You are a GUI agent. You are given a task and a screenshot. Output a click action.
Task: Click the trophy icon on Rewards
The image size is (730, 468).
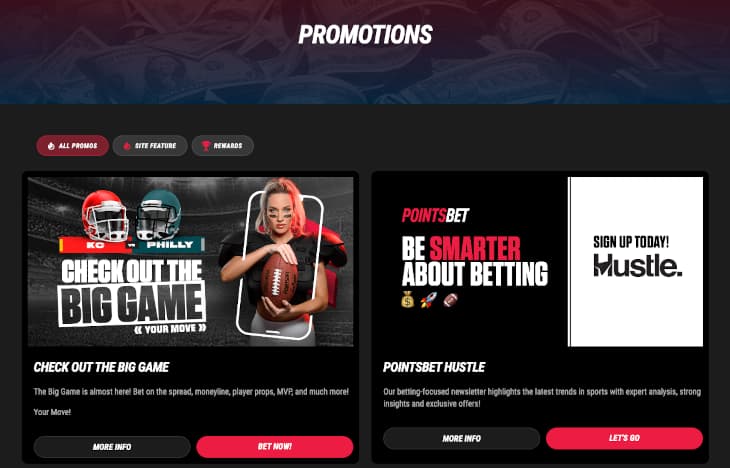(x=206, y=146)
